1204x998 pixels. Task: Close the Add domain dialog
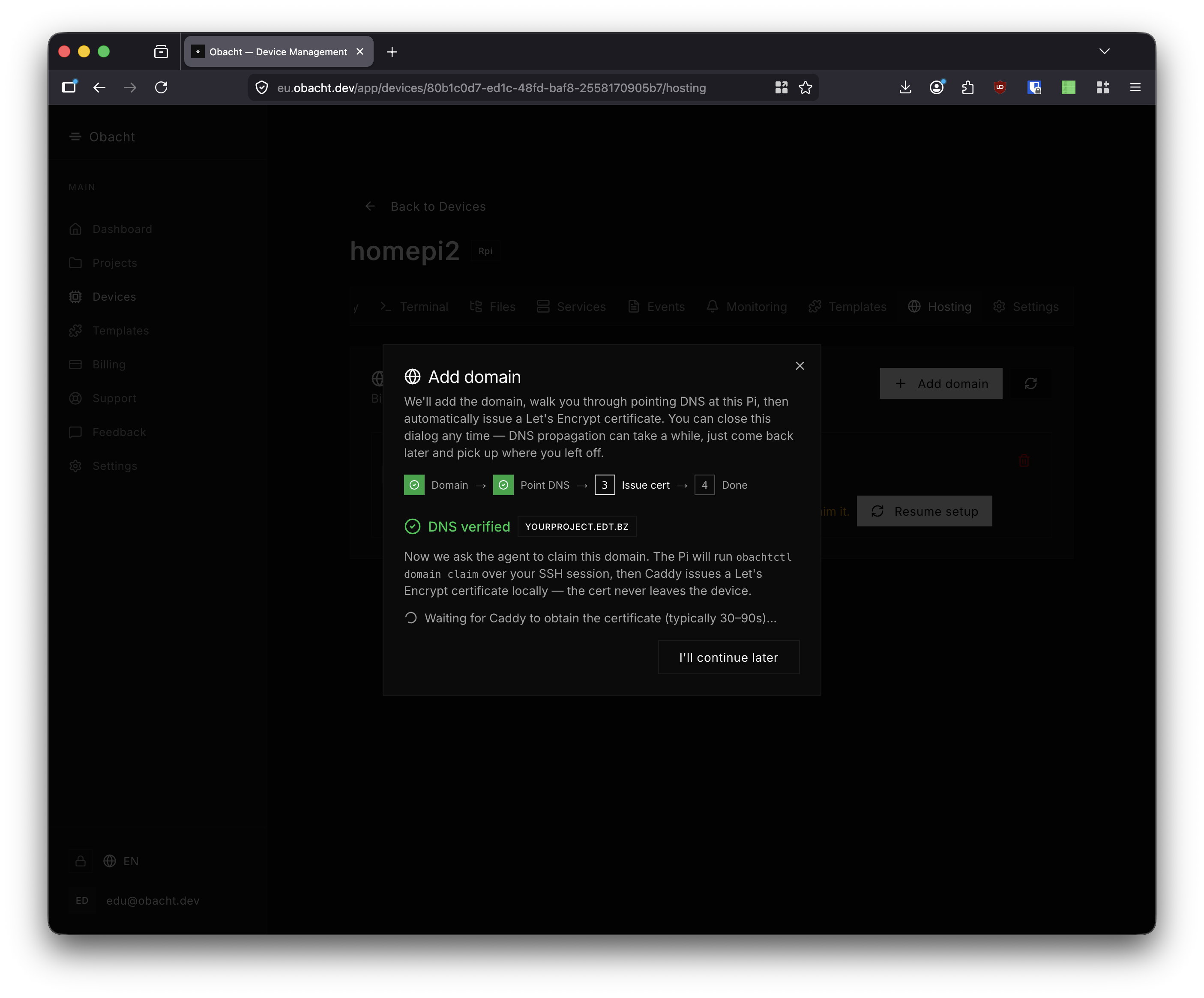800,366
